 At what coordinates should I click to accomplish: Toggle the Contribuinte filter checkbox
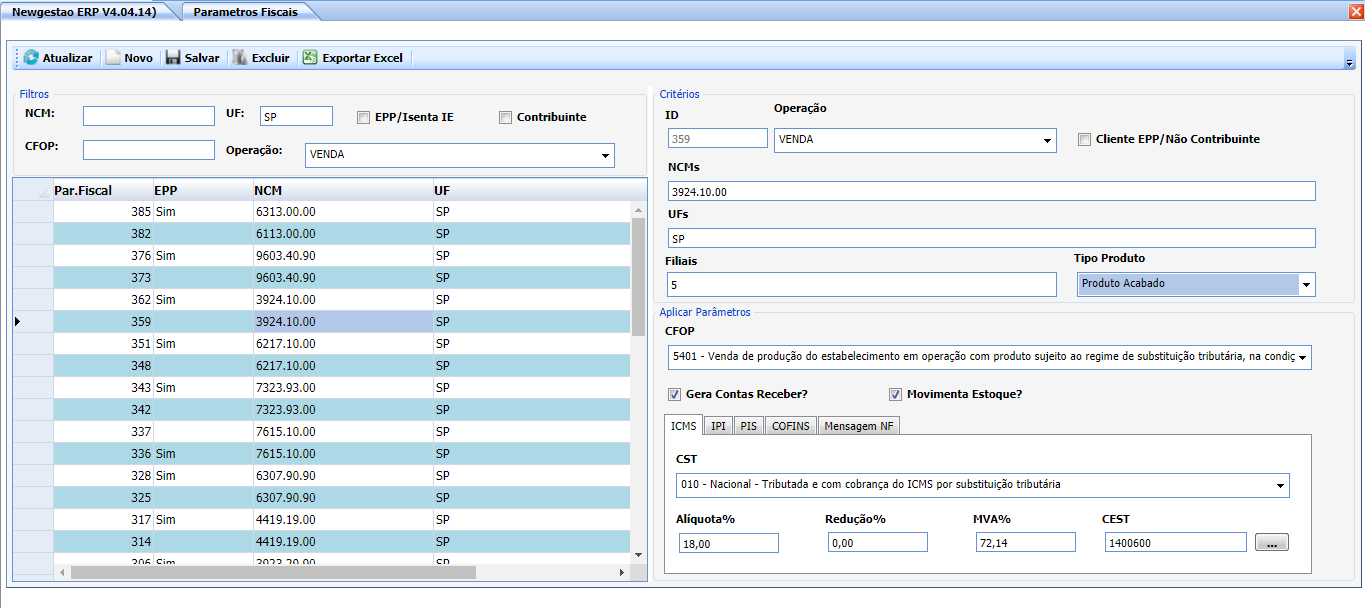pos(506,117)
